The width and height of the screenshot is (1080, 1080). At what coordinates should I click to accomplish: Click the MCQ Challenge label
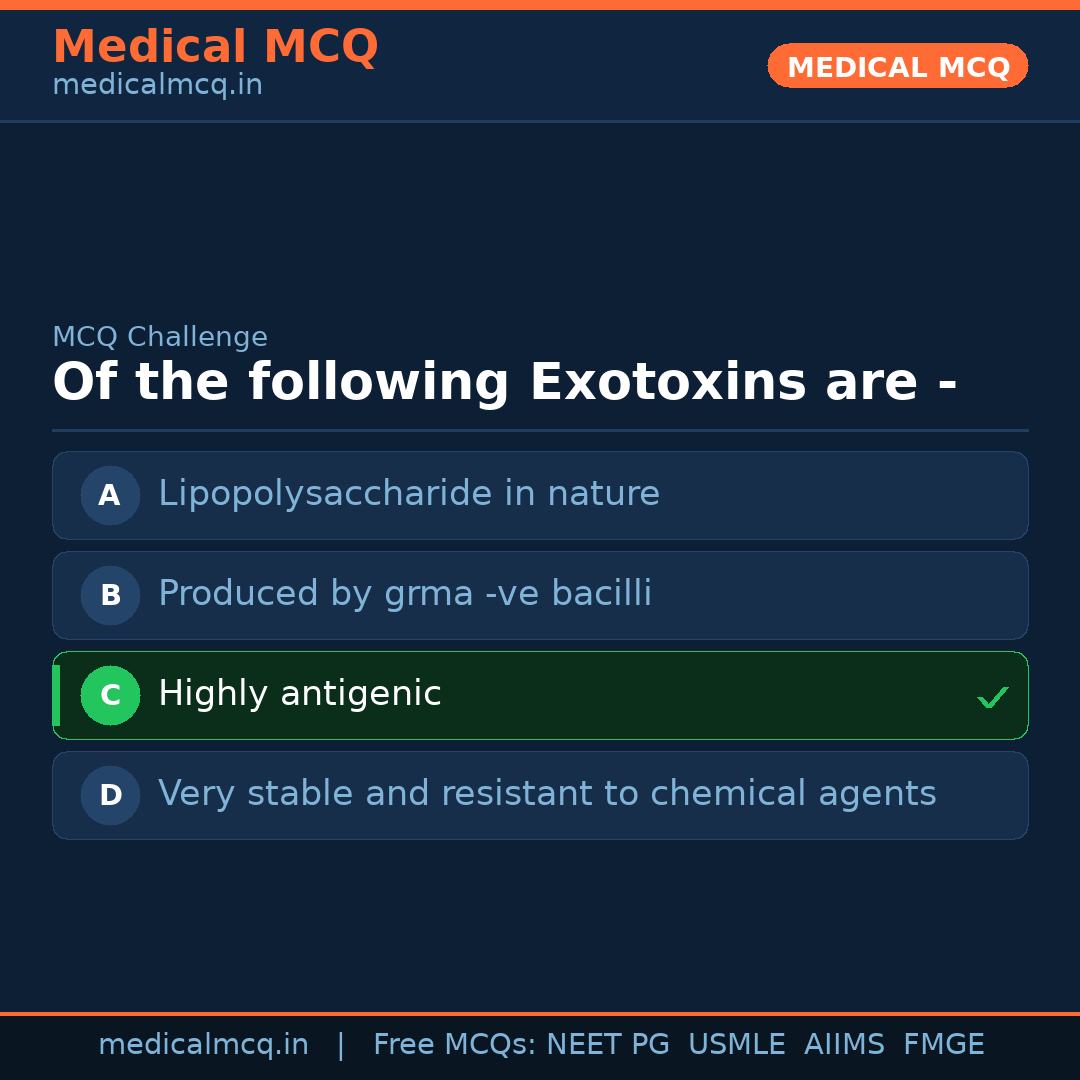coord(160,338)
